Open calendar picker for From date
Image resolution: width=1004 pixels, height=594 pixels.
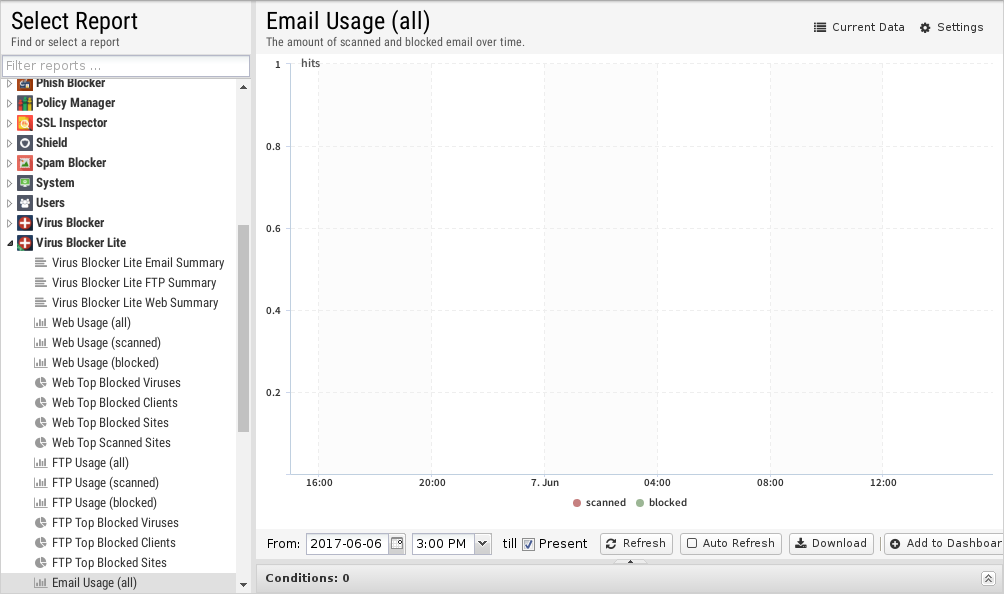397,544
